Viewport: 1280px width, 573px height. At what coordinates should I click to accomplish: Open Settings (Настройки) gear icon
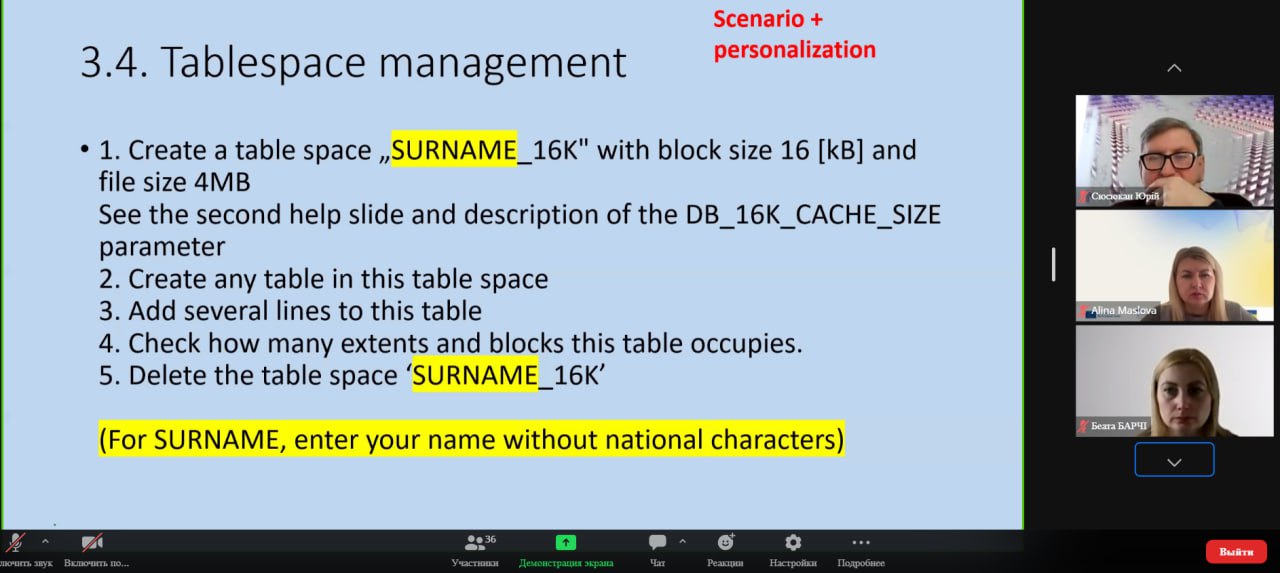click(x=793, y=543)
